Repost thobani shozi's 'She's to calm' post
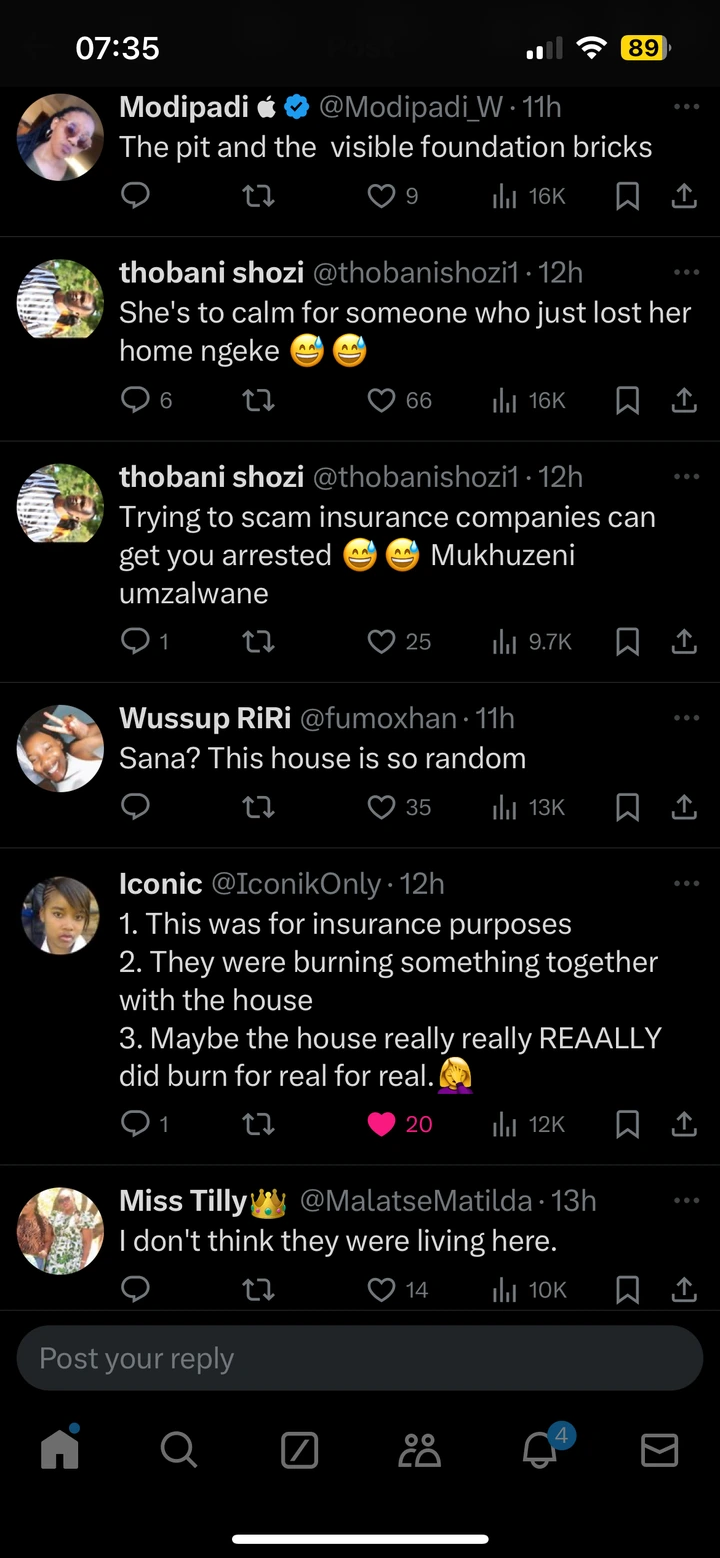 [x=259, y=401]
